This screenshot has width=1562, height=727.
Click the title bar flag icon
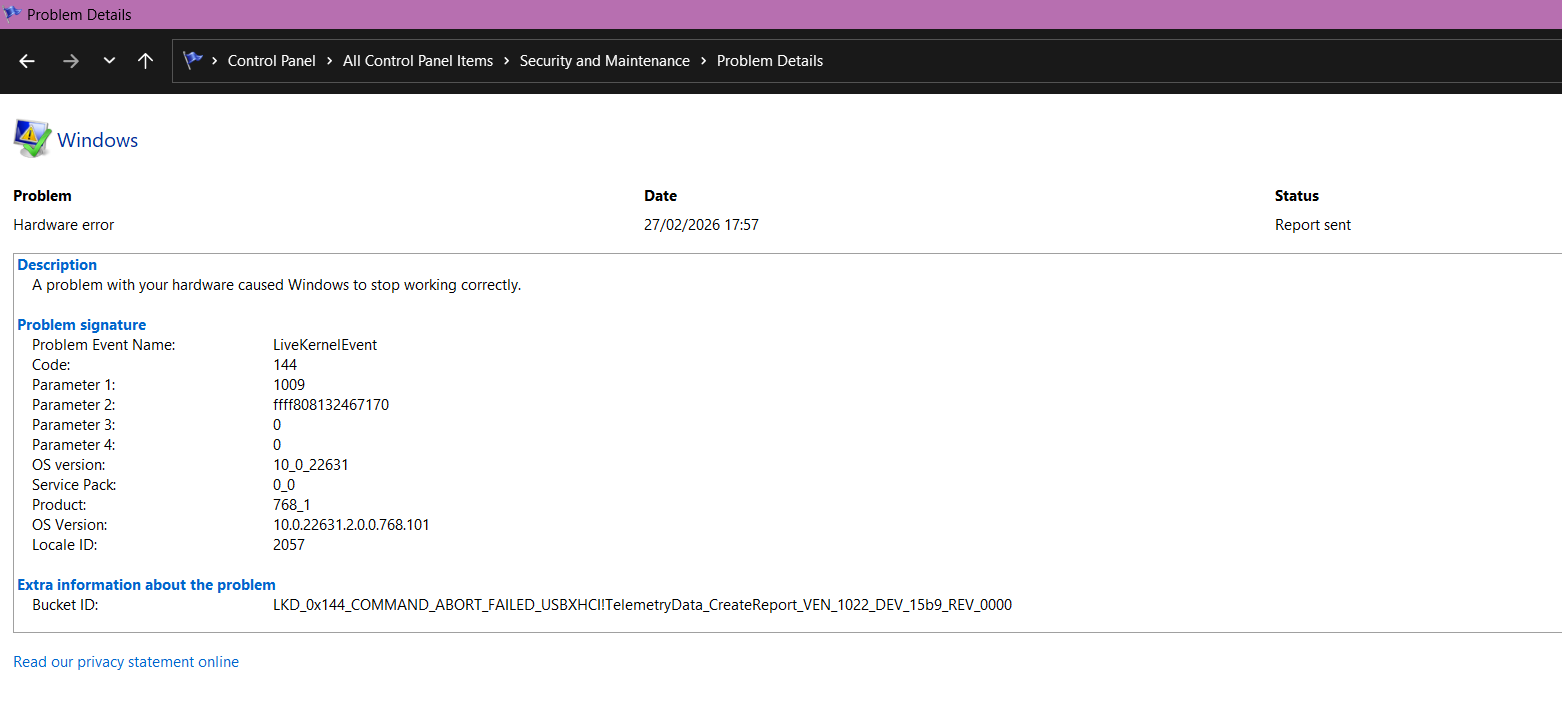[x=13, y=14]
